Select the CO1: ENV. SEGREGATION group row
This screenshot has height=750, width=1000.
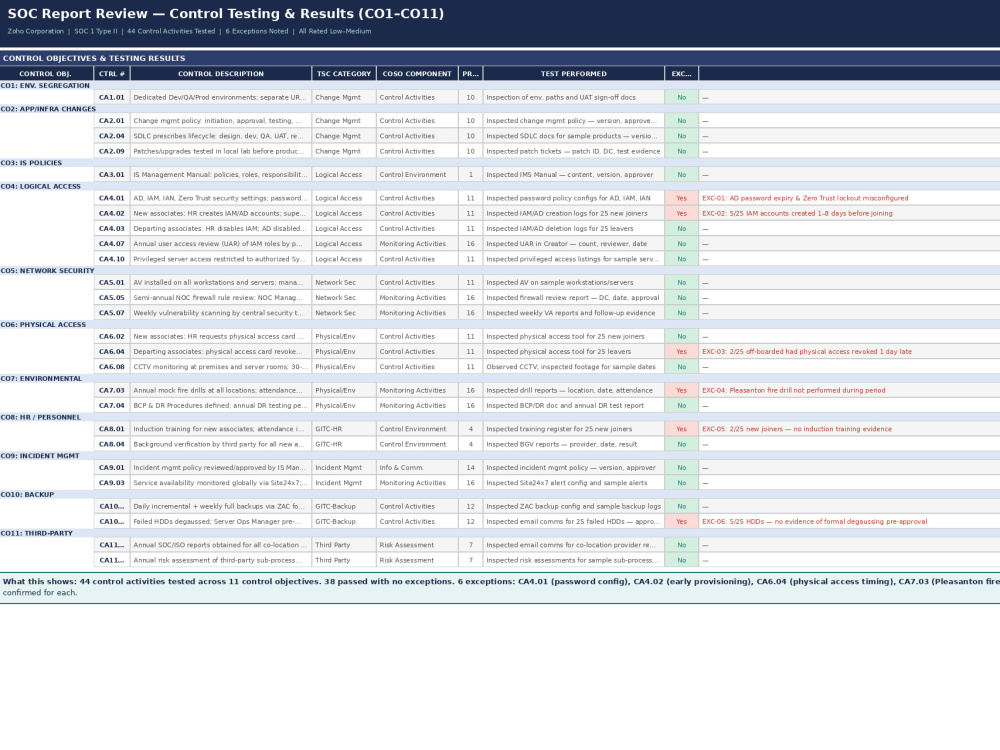pos(500,85)
